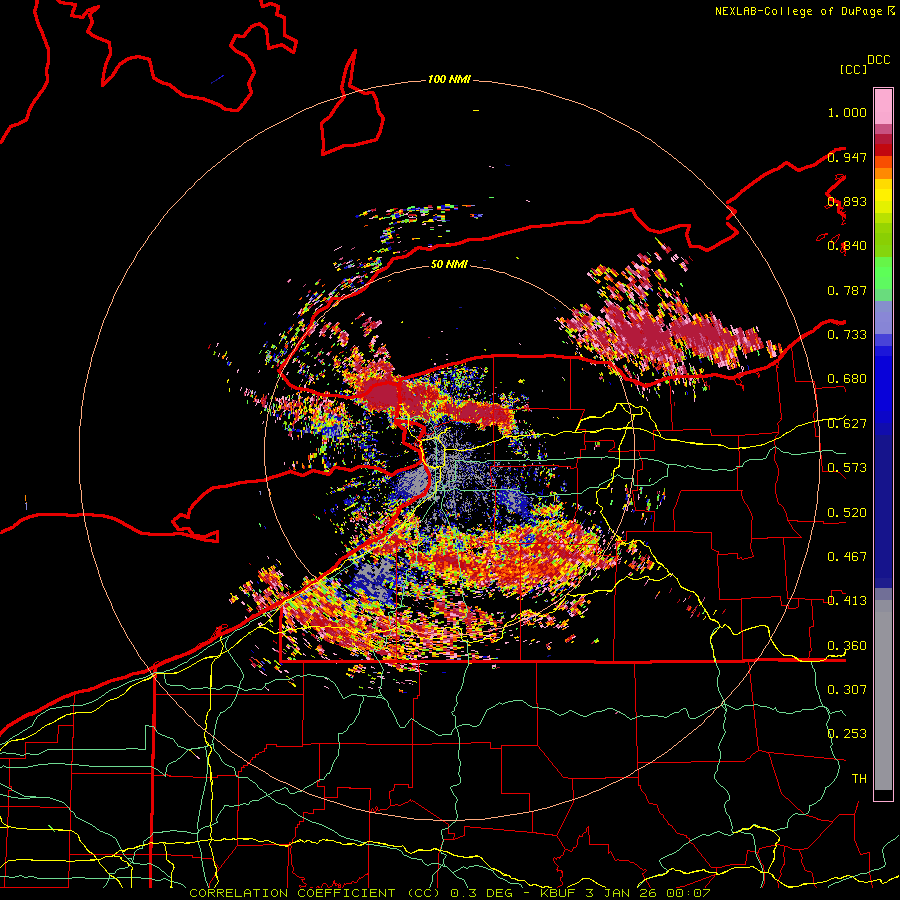Click the 100 NMI range ring label

449,79
